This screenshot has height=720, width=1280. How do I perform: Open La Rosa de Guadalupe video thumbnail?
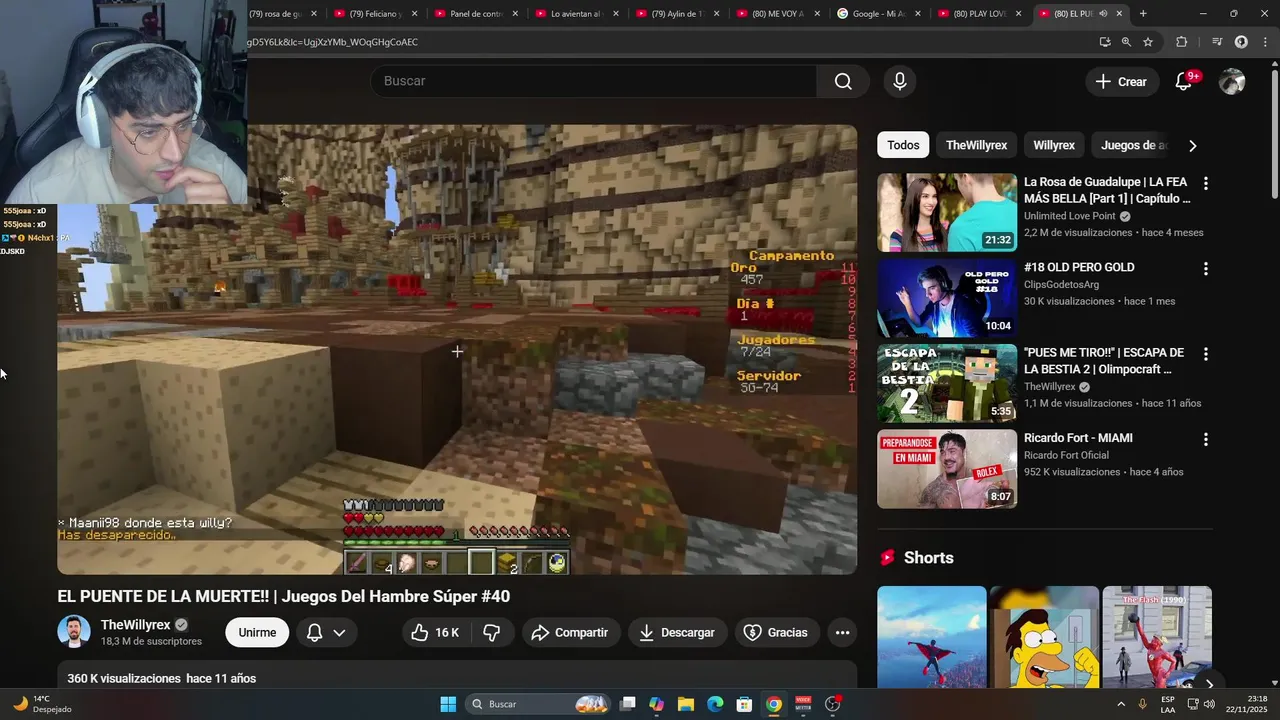coord(947,212)
